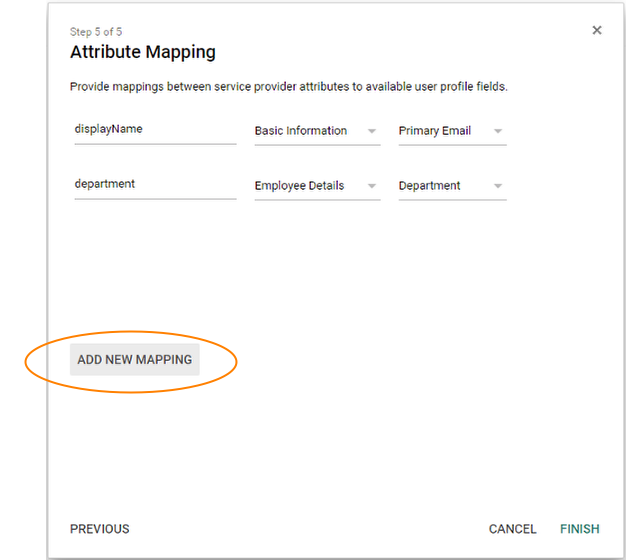Image resolution: width=626 pixels, height=560 pixels.
Task: Close the Attribute Mapping dialog
Action: (597, 30)
